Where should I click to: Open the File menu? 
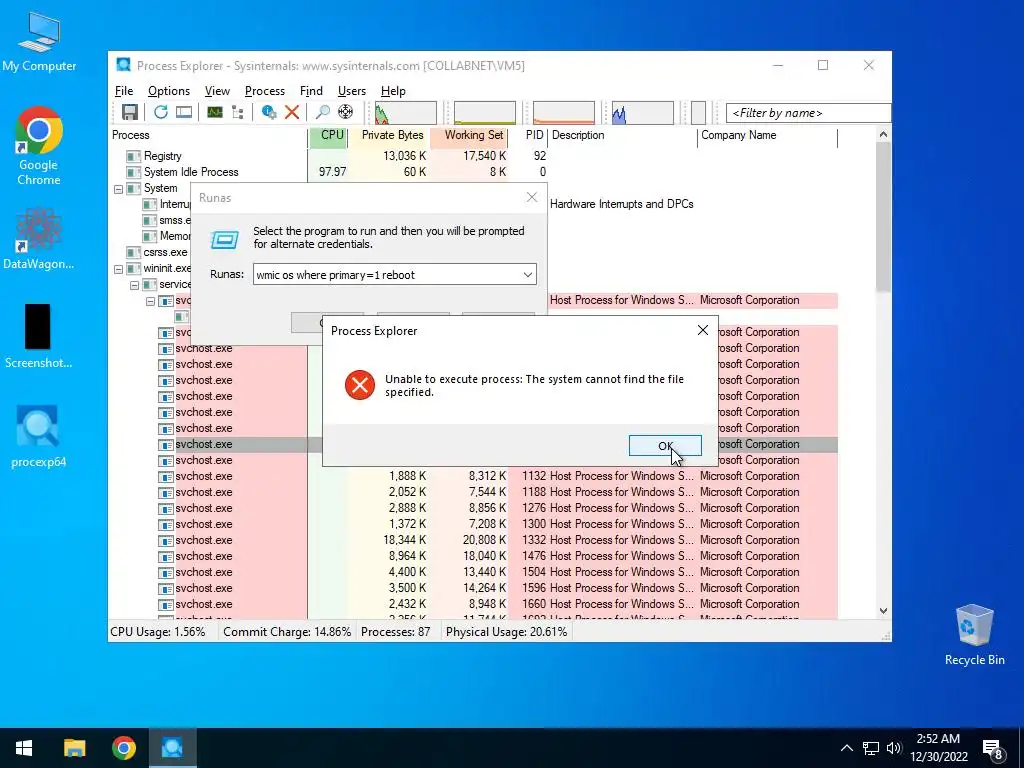pos(123,91)
